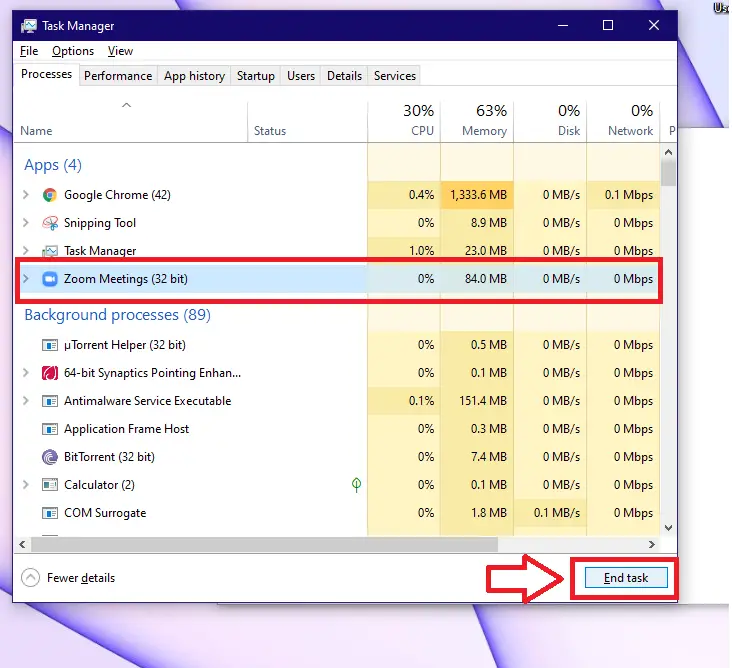
Task: Expand the Snipping Tool process group
Action: [x=26, y=223]
